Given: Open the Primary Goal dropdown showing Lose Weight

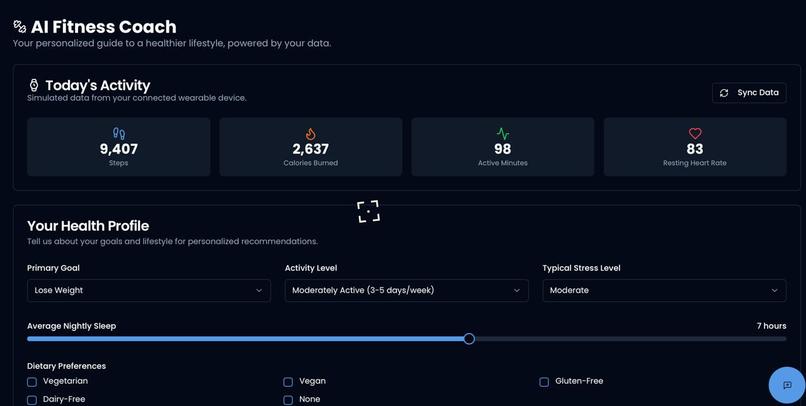Looking at the screenshot, I should (x=149, y=290).
